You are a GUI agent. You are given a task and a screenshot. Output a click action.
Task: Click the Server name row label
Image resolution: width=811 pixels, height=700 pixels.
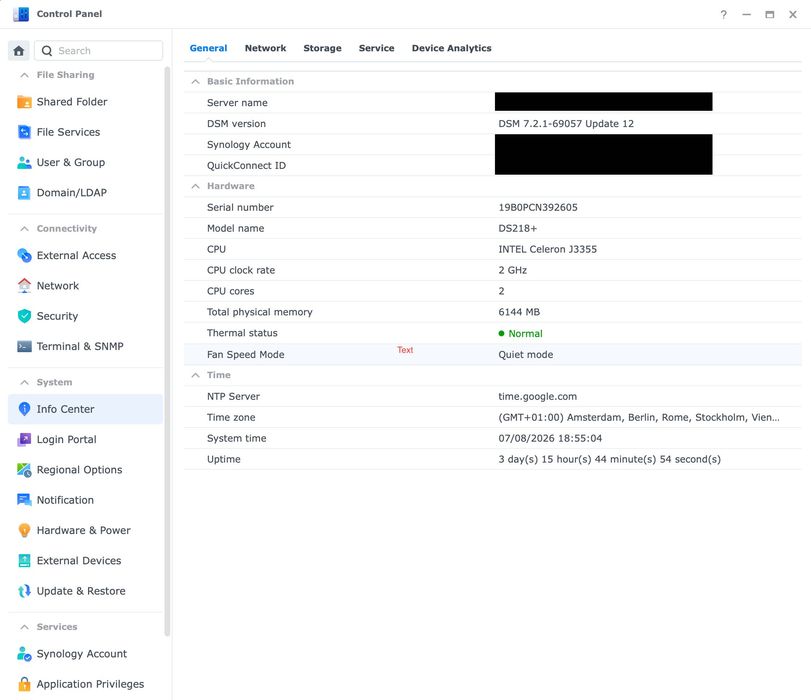coord(237,102)
